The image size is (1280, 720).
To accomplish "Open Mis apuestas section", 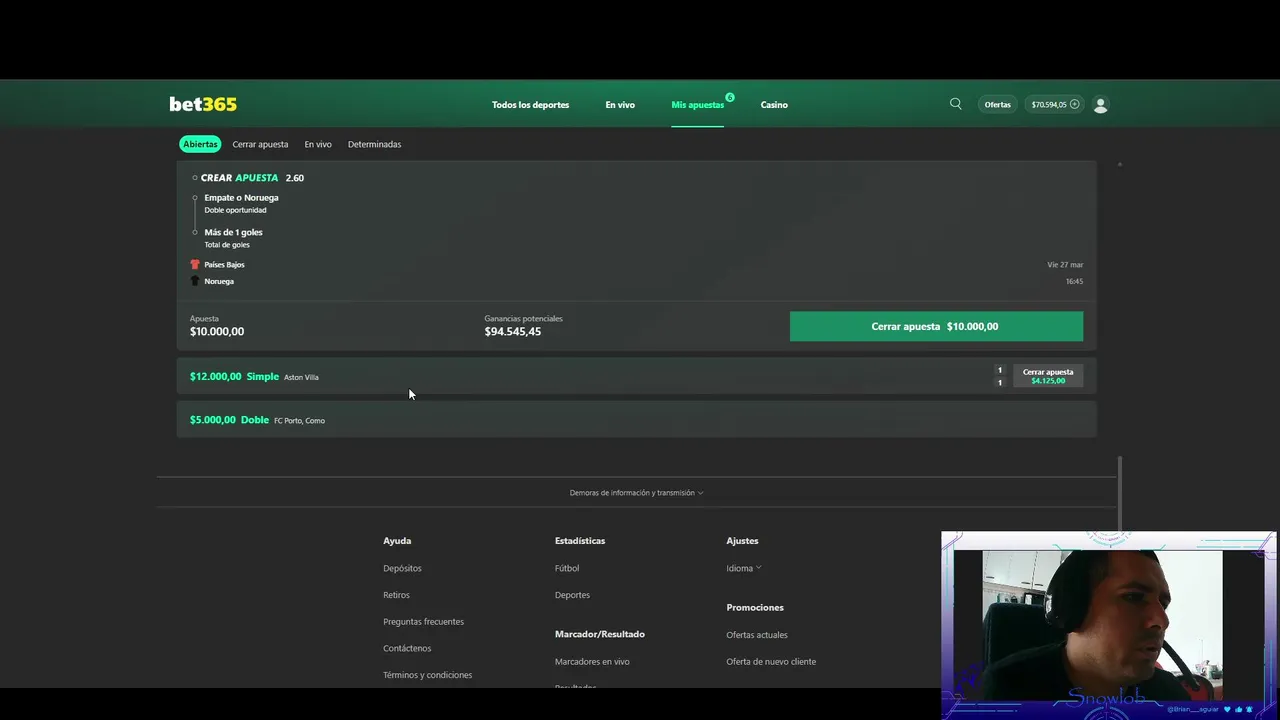I will pyautogui.click(x=698, y=105).
